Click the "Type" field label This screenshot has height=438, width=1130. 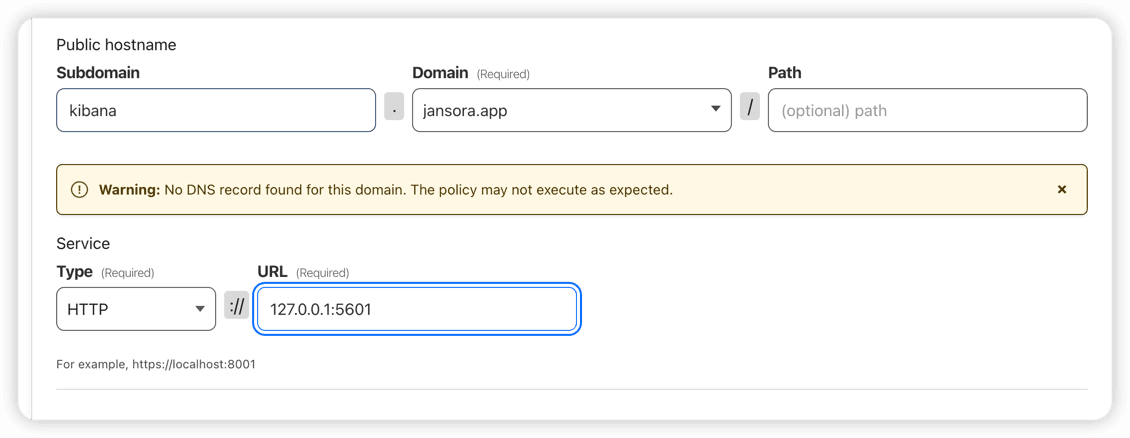pos(74,272)
